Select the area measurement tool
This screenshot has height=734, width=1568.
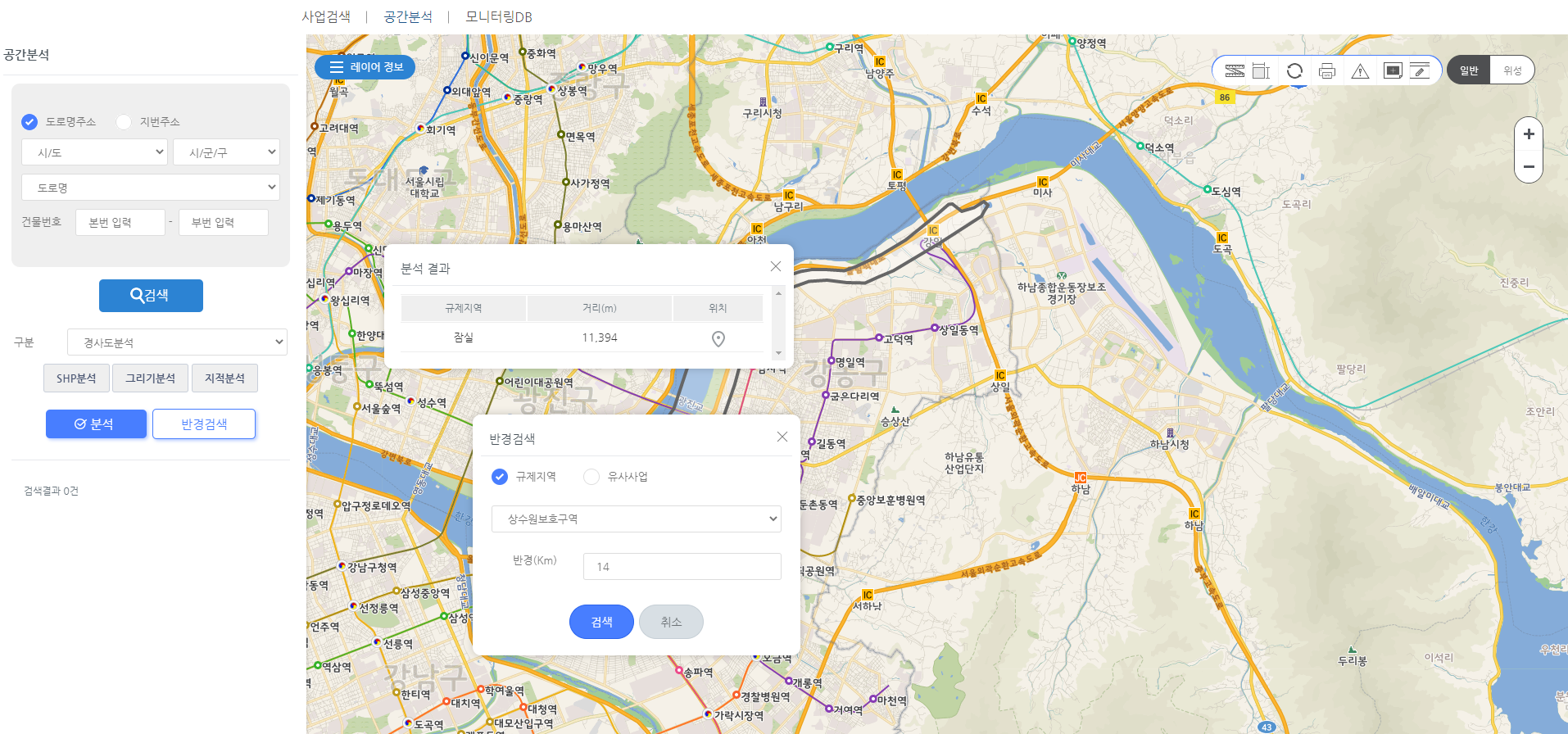click(1261, 70)
